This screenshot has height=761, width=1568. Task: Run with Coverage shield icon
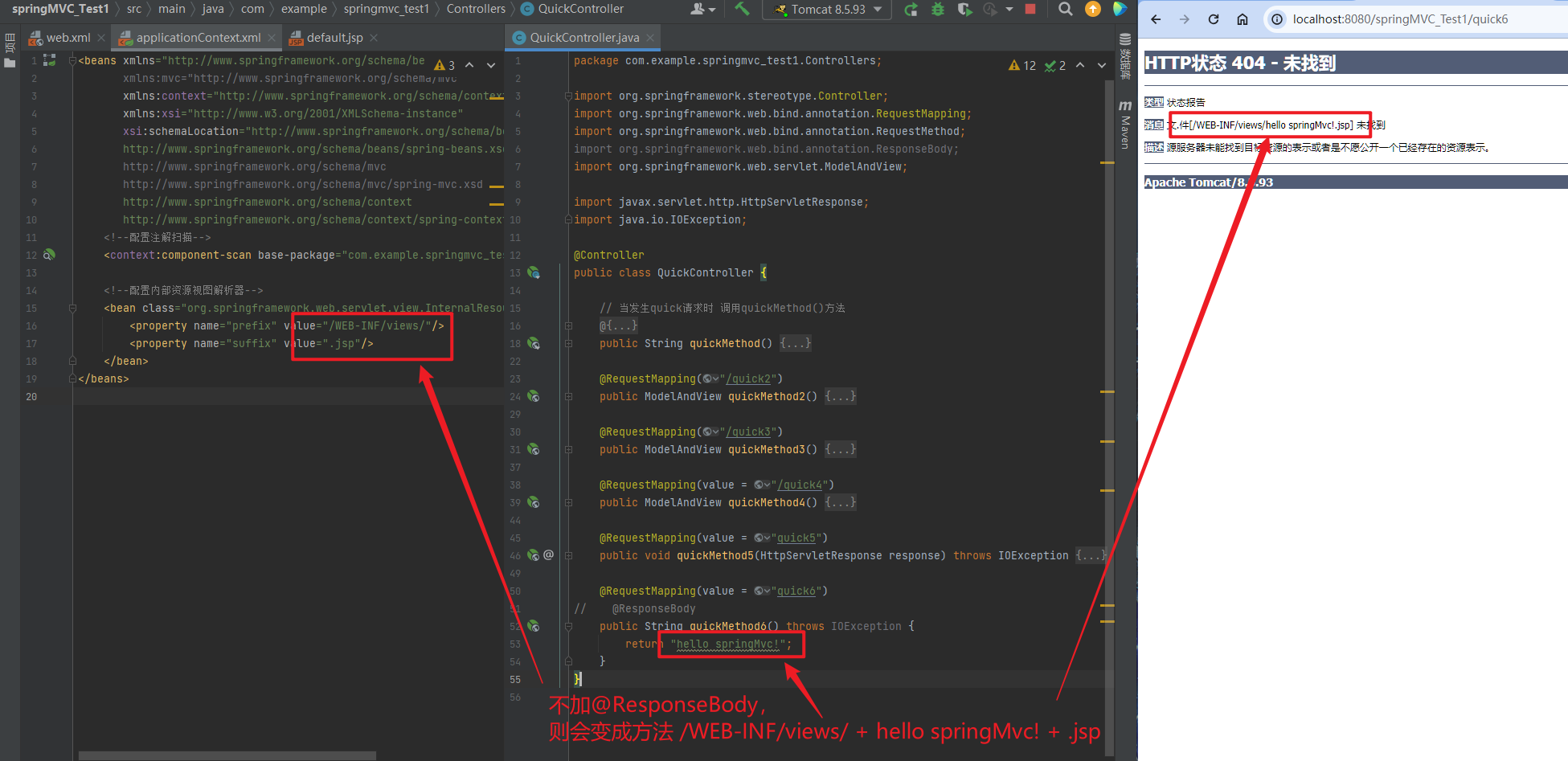coord(964,10)
